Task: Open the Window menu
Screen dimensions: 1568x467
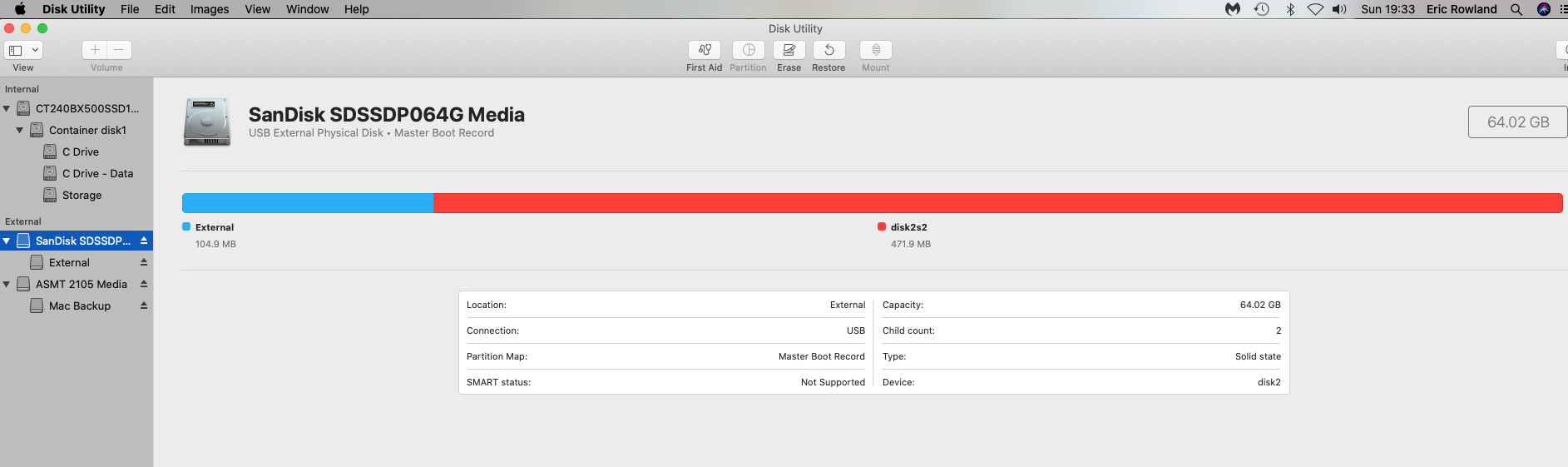Action: coord(308,9)
